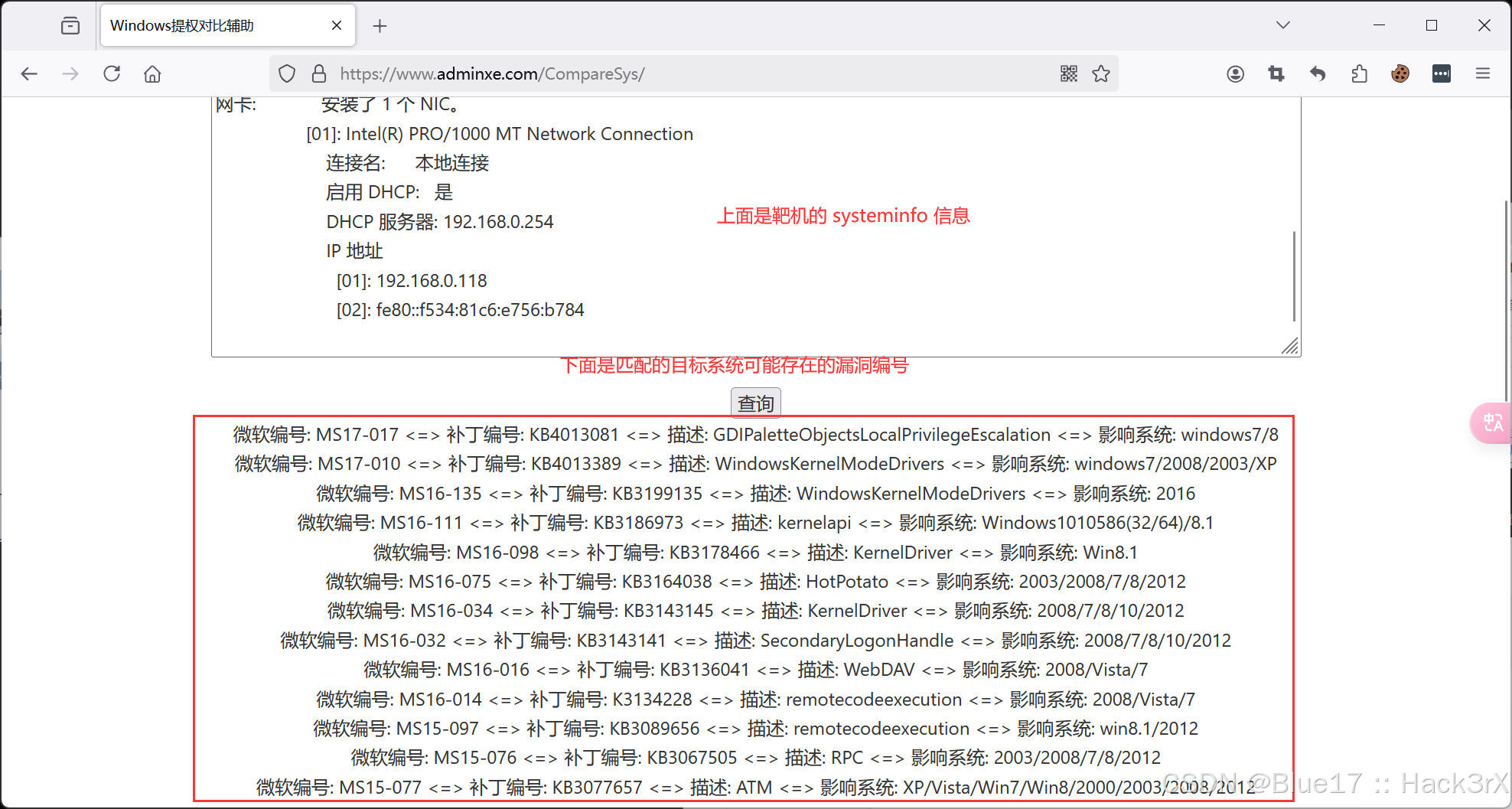Image resolution: width=1512 pixels, height=809 pixels.
Task: Open the QR code generator icon
Action: [x=1069, y=73]
